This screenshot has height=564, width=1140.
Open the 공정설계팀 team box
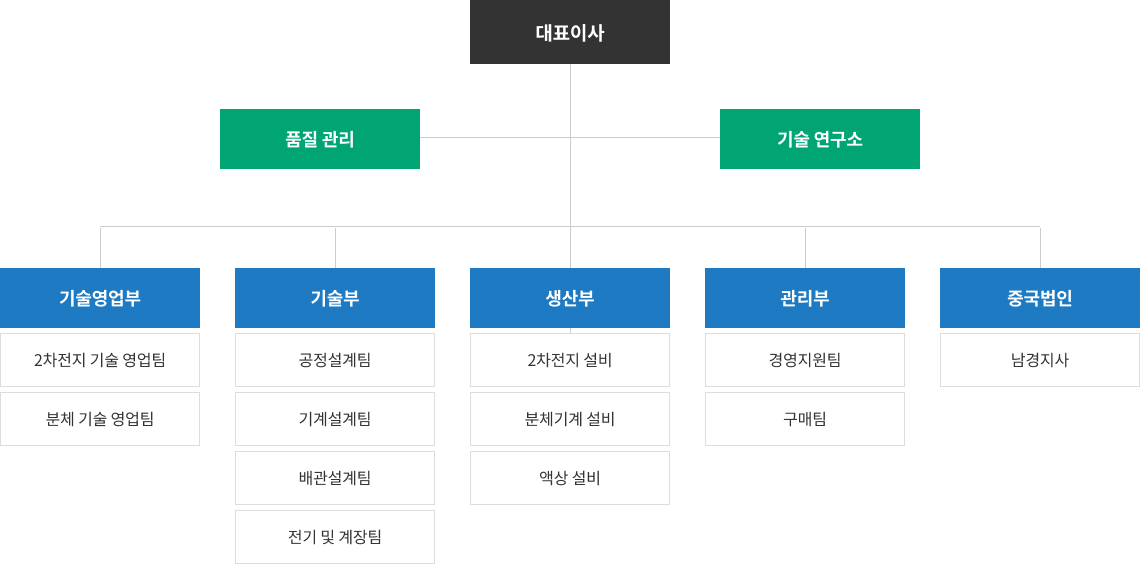pyautogui.click(x=335, y=360)
